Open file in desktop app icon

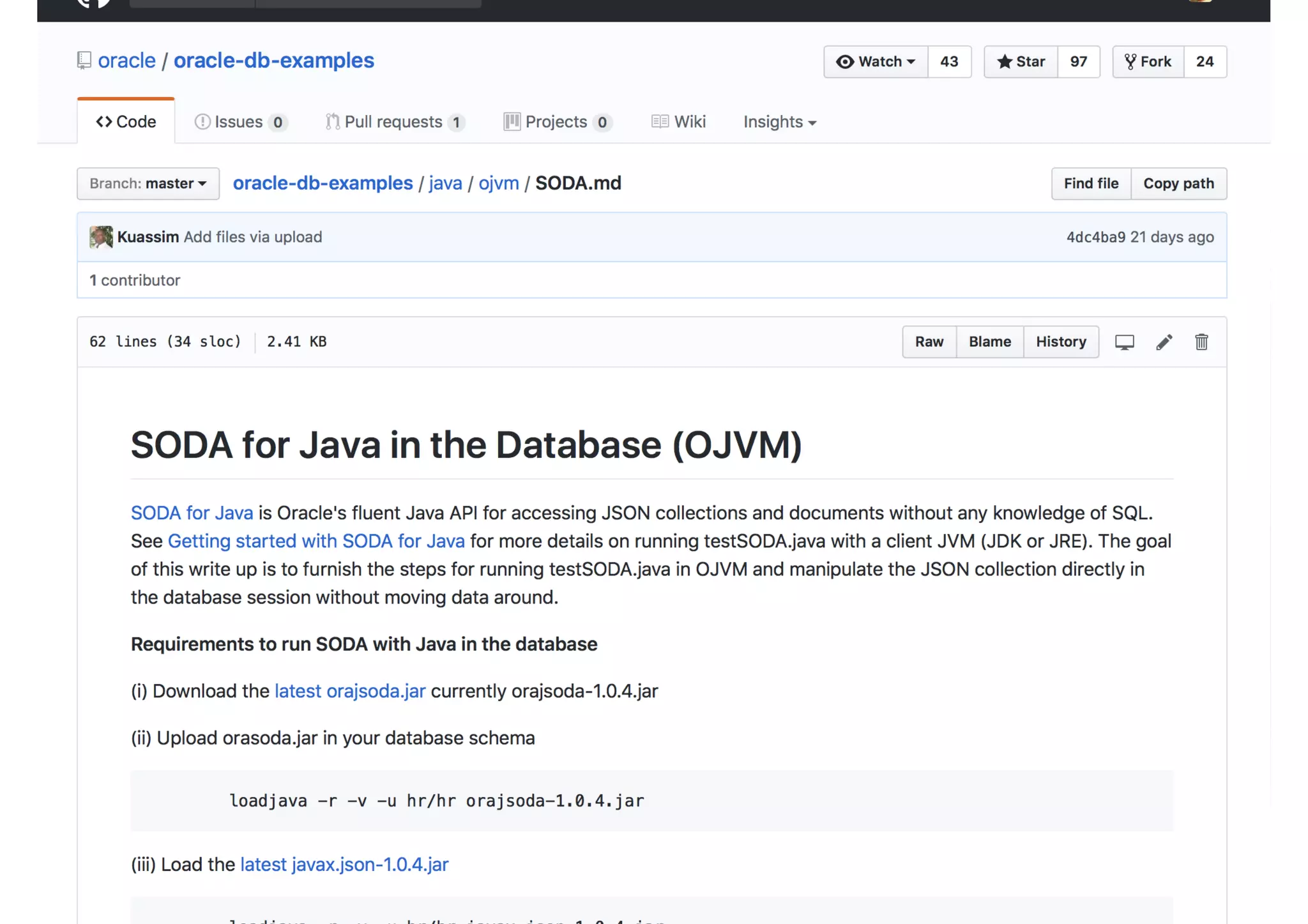(x=1124, y=342)
